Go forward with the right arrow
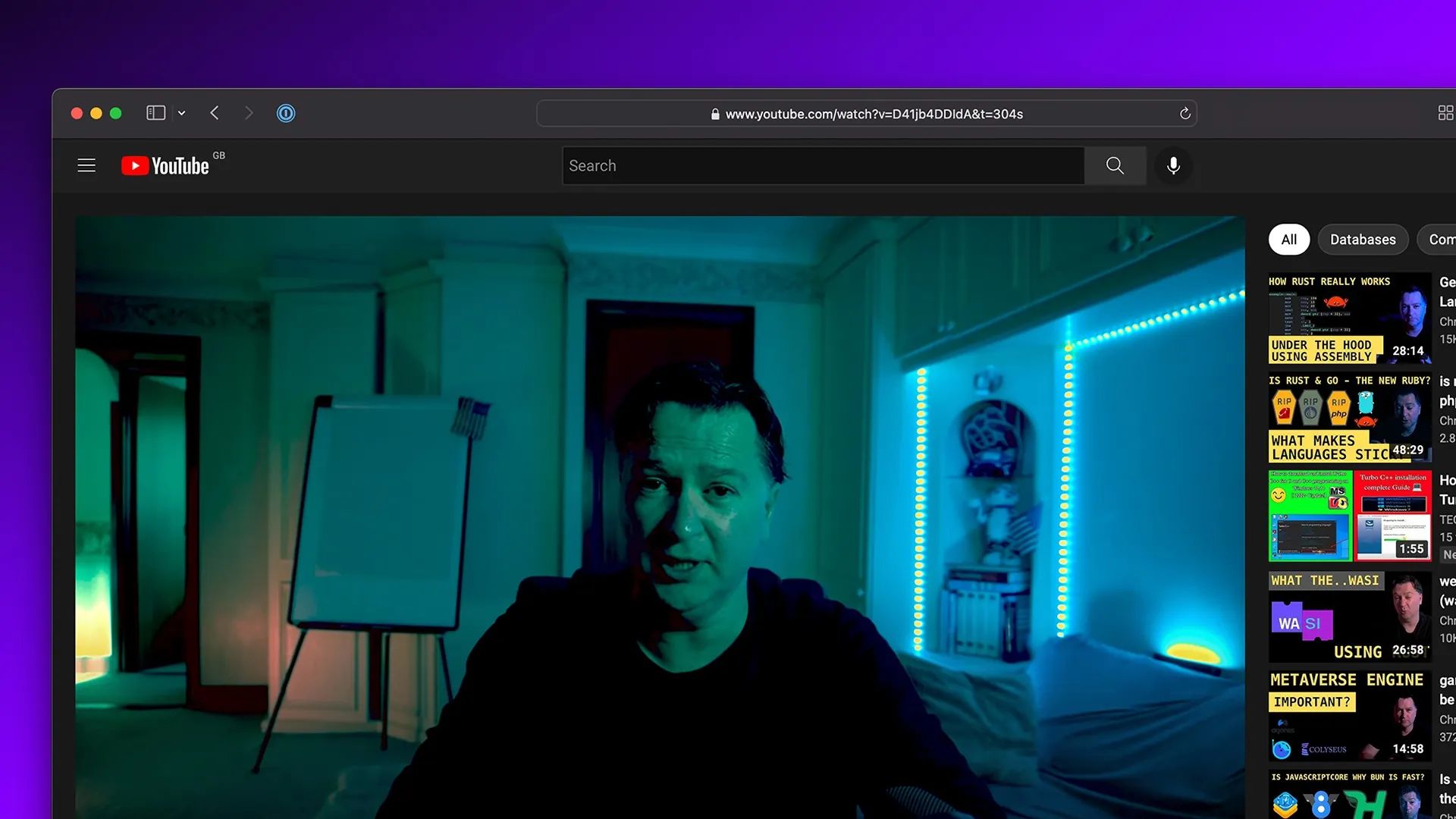The height and width of the screenshot is (819, 1456). (249, 113)
